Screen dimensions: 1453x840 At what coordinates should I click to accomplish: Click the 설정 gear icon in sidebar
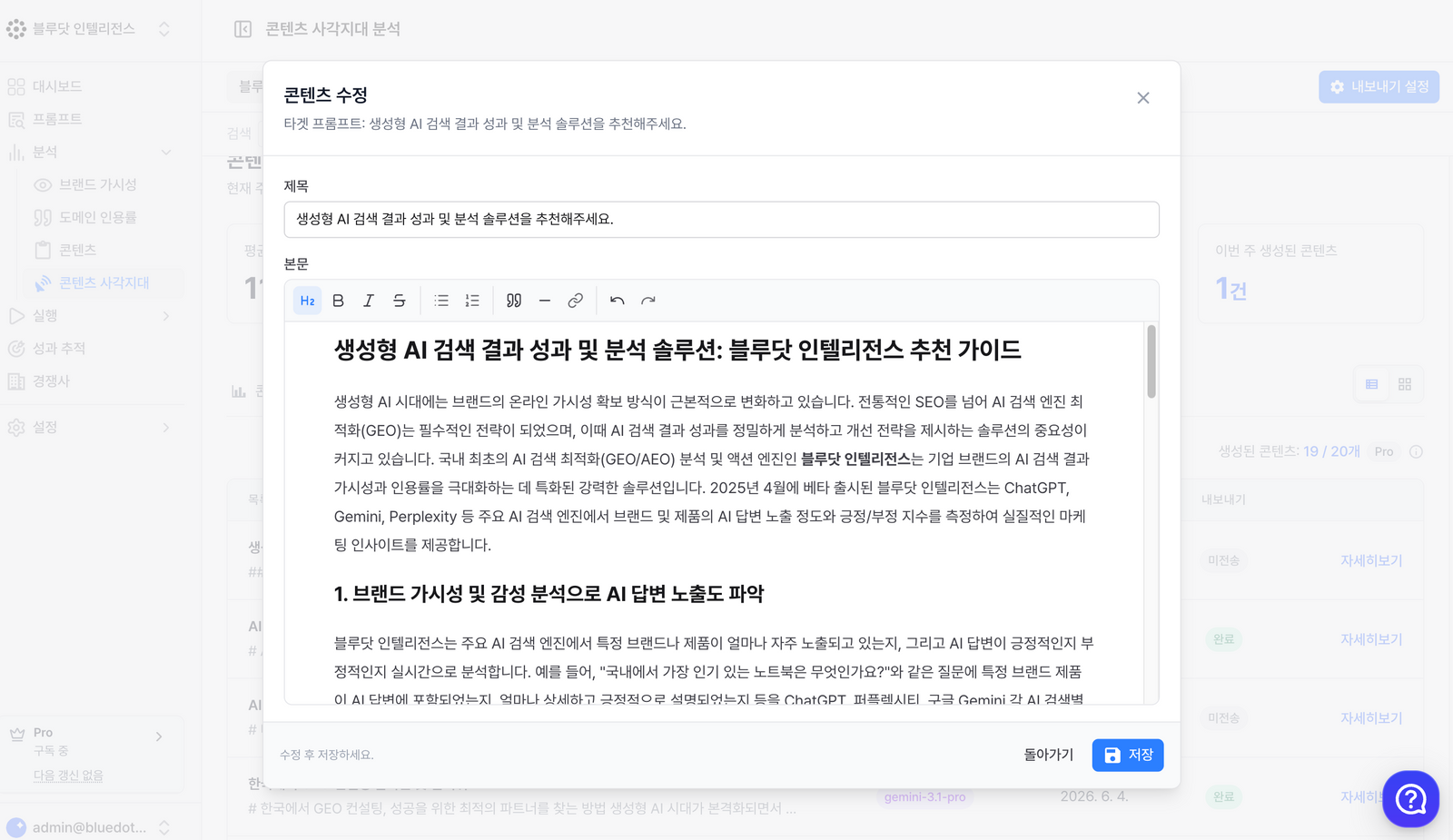(x=16, y=427)
